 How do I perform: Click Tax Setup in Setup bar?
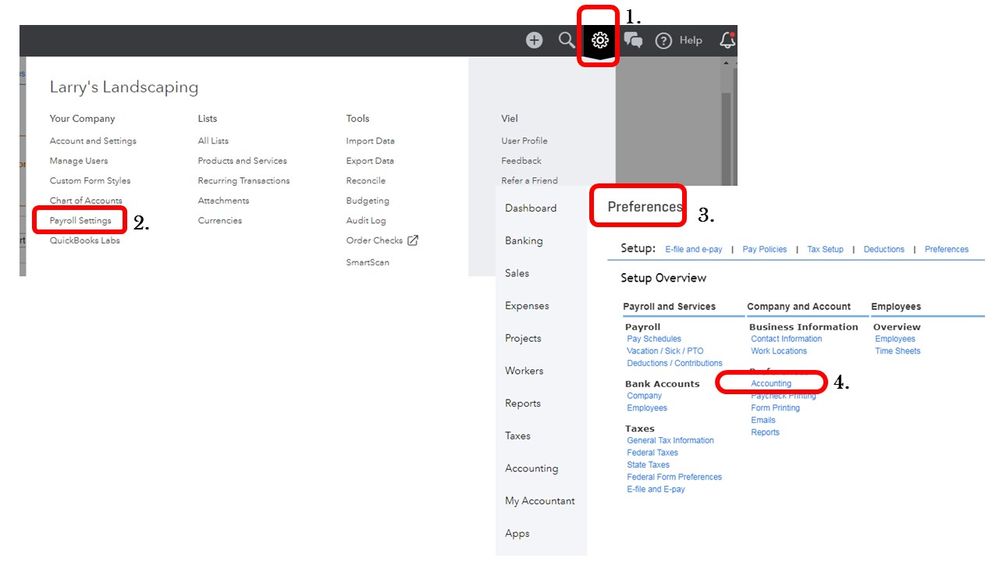[x=825, y=249]
